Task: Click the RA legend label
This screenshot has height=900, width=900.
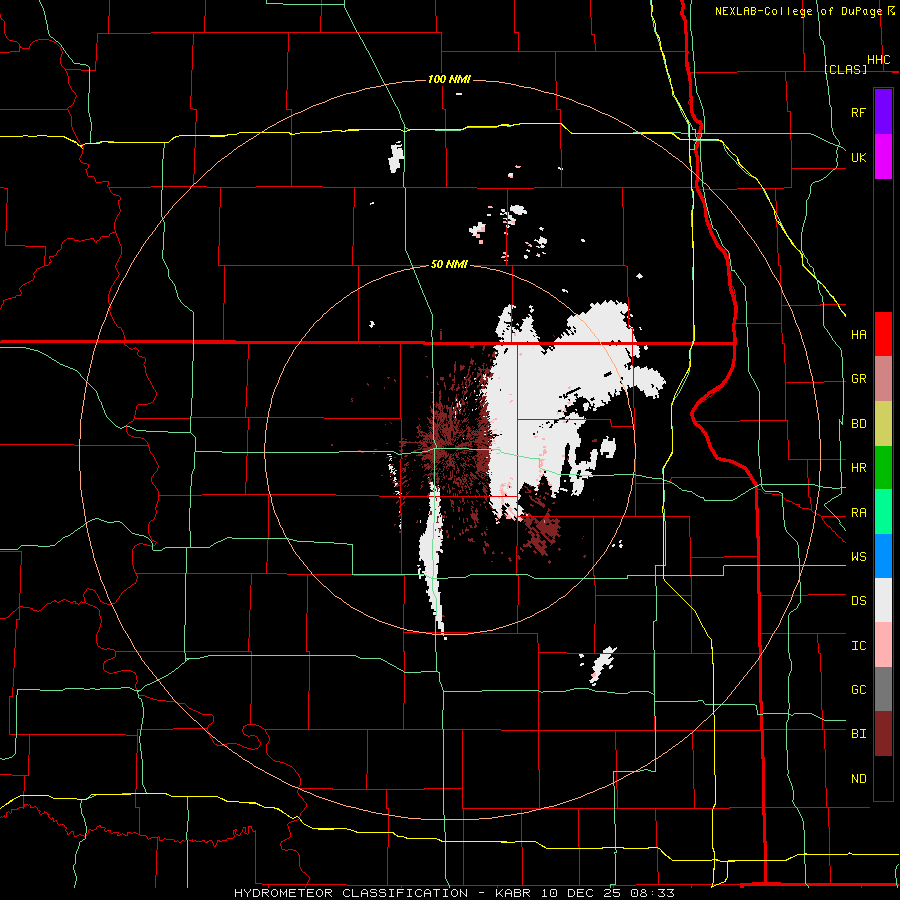Action: pyautogui.click(x=858, y=513)
